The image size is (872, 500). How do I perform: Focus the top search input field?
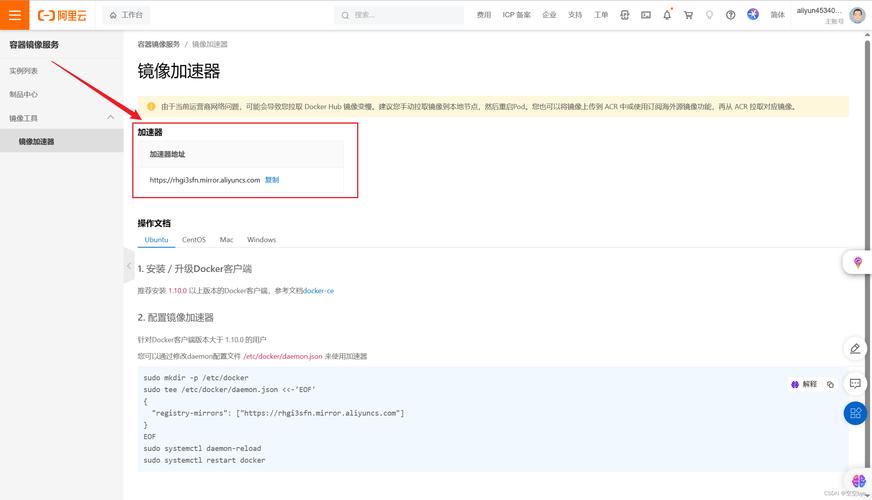[x=399, y=15]
